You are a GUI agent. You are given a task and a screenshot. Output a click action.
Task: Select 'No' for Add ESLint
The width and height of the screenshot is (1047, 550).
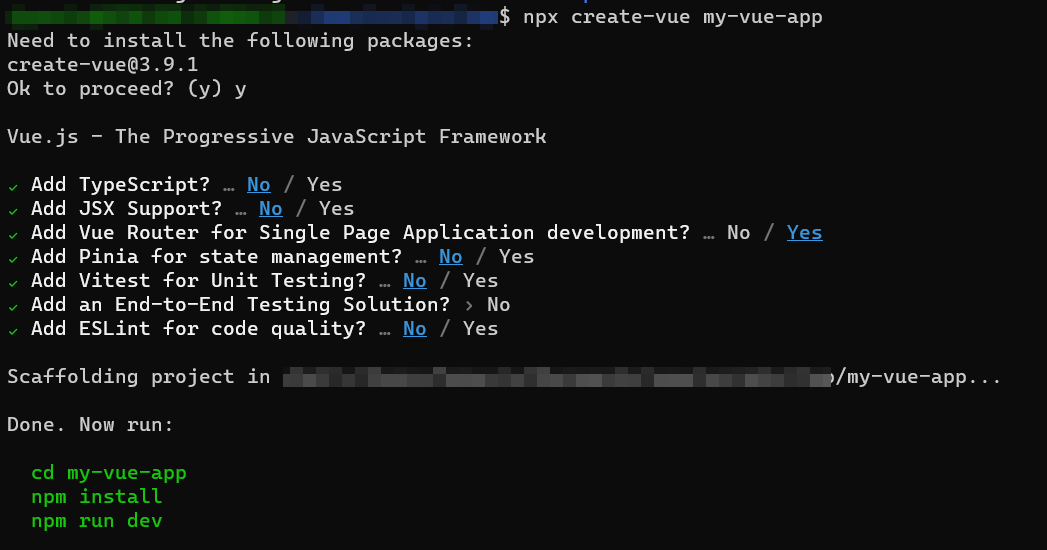click(415, 329)
